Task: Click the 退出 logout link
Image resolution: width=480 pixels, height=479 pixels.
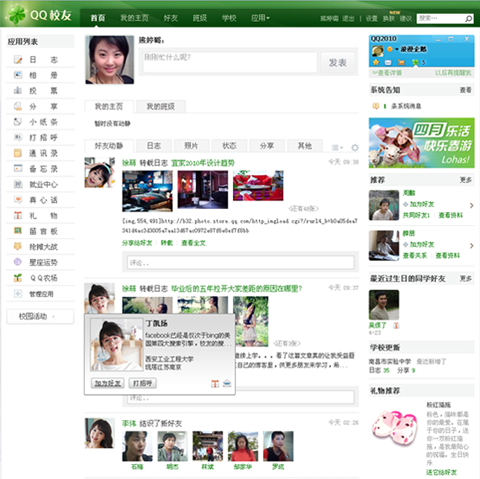Action: pyautogui.click(x=348, y=19)
